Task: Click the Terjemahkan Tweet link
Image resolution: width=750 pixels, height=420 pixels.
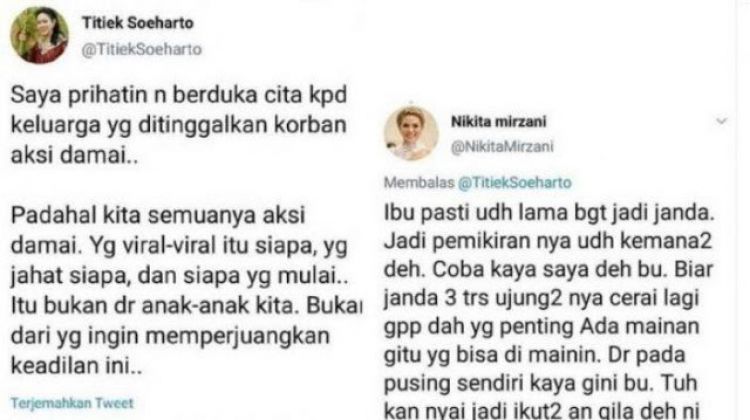Action: tap(72, 403)
